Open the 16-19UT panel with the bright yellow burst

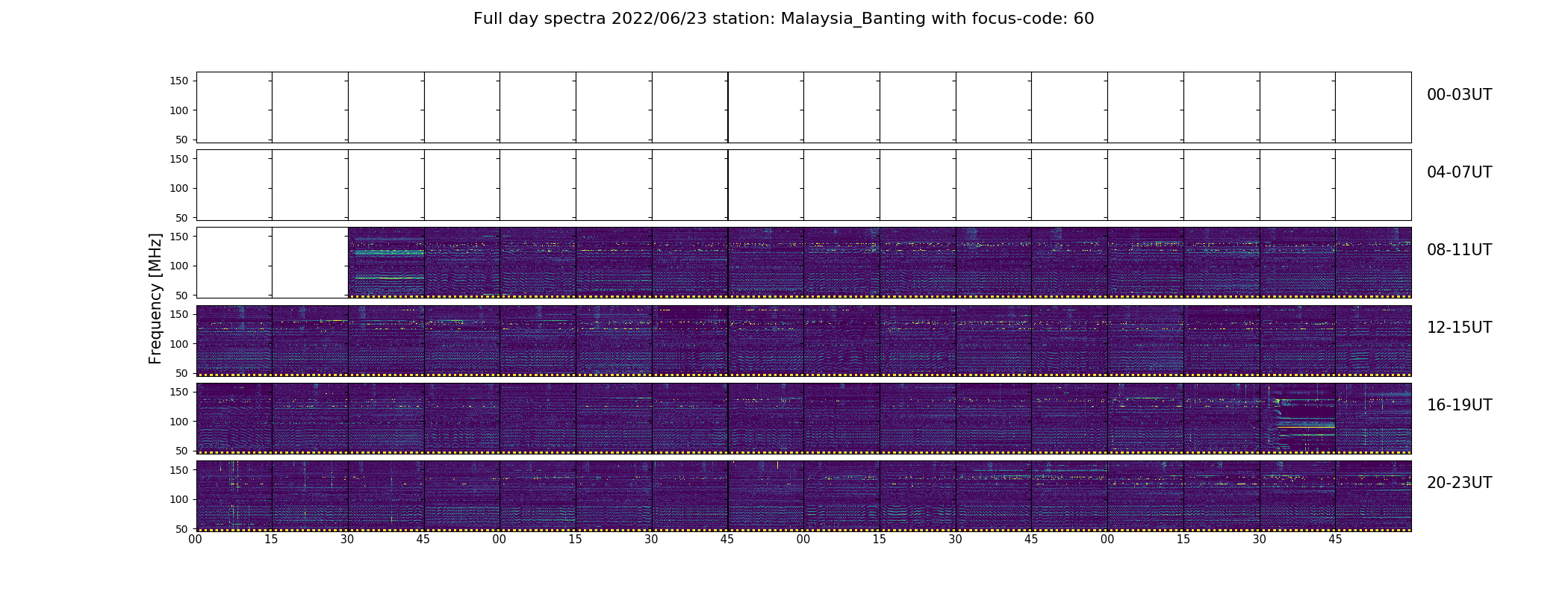tap(1298, 418)
